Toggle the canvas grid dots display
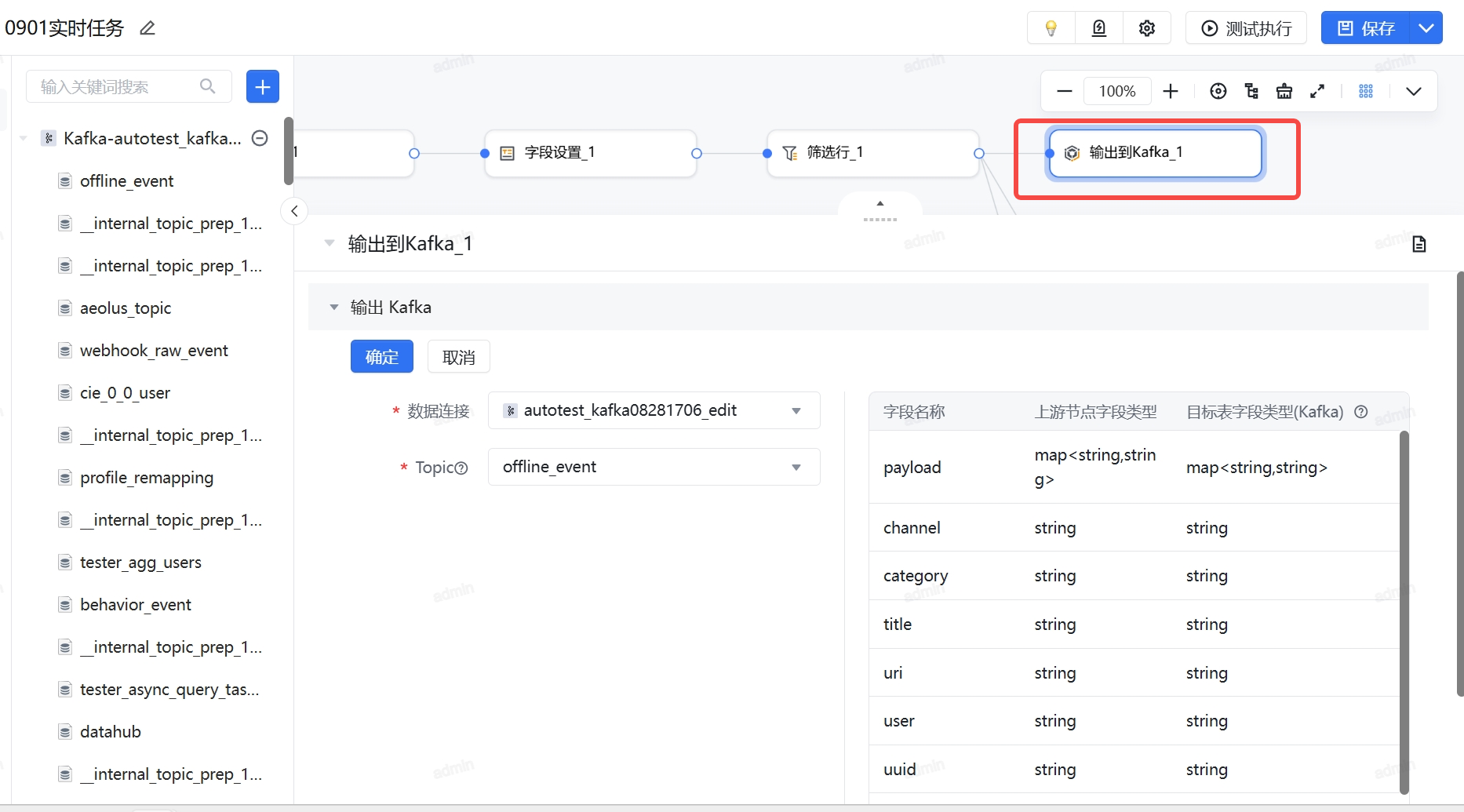 pos(1366,91)
